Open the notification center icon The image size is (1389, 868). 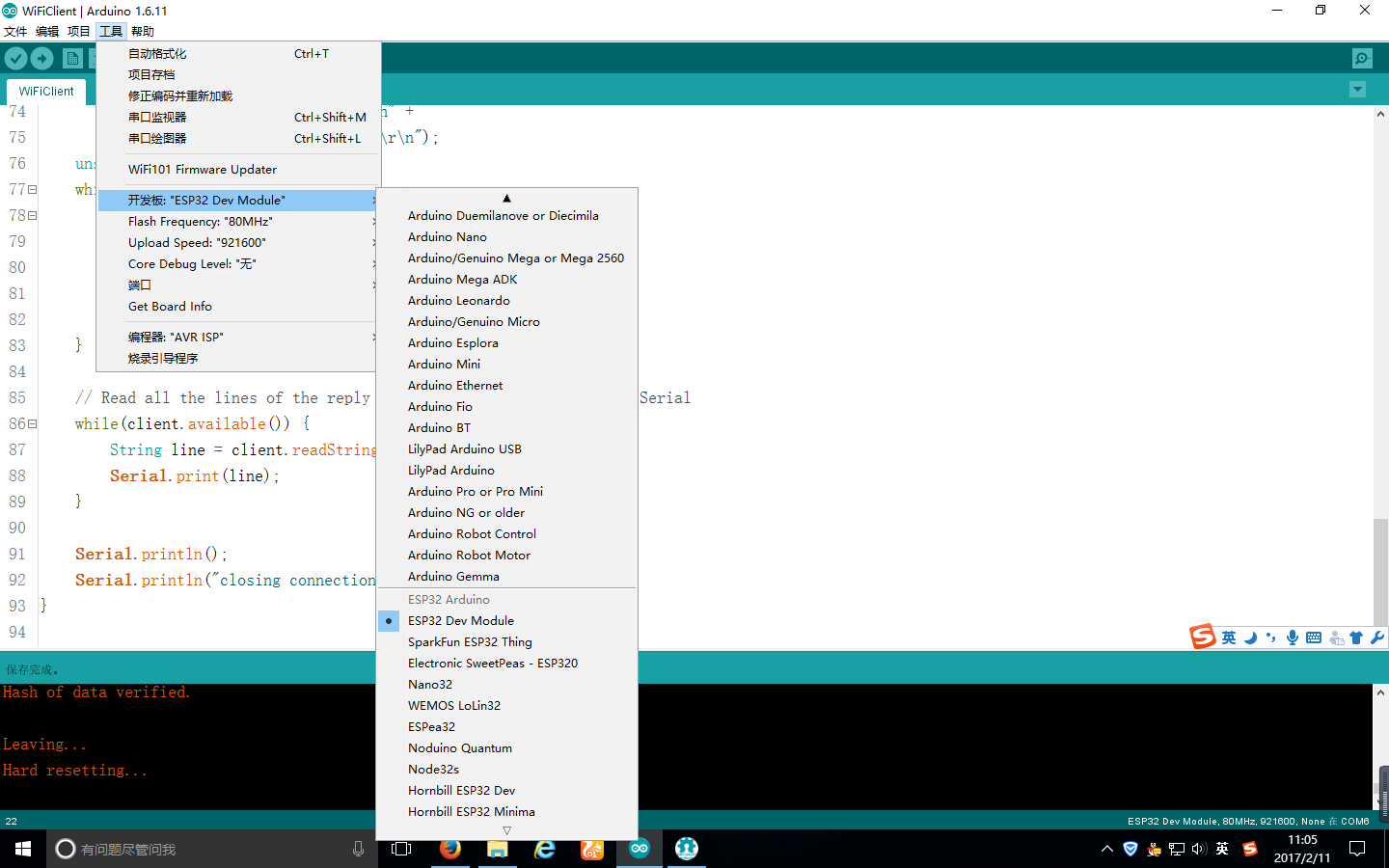point(1357,849)
